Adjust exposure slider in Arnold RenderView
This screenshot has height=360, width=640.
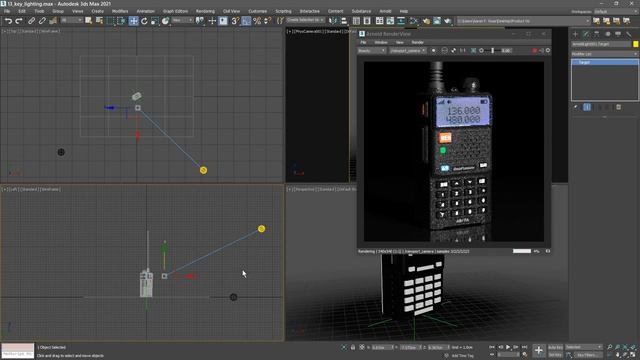click(493, 51)
